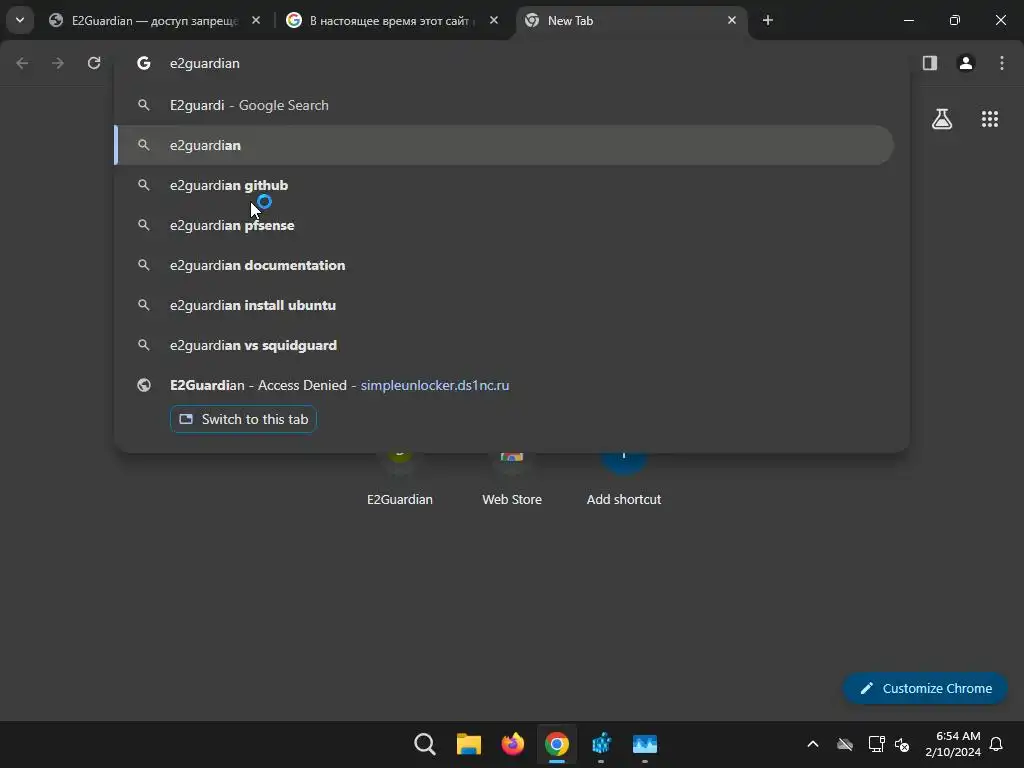Open notifications bell icon

click(997, 744)
